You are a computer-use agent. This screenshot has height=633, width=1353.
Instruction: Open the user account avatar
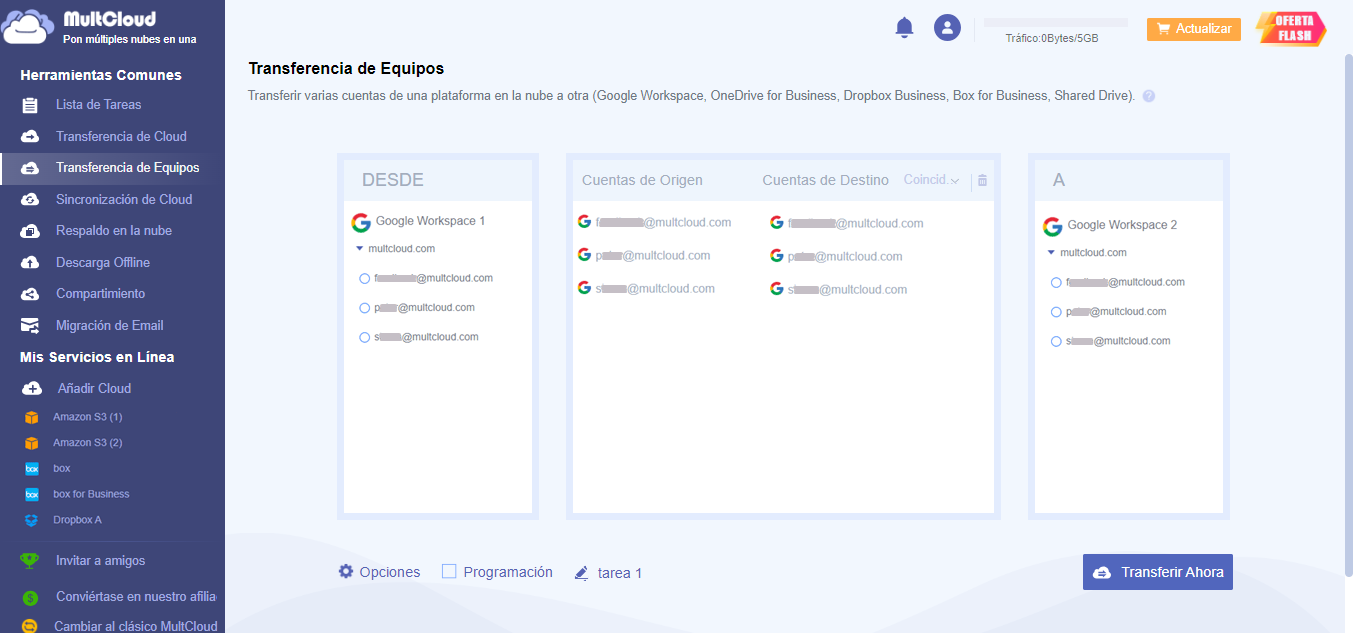(947, 28)
